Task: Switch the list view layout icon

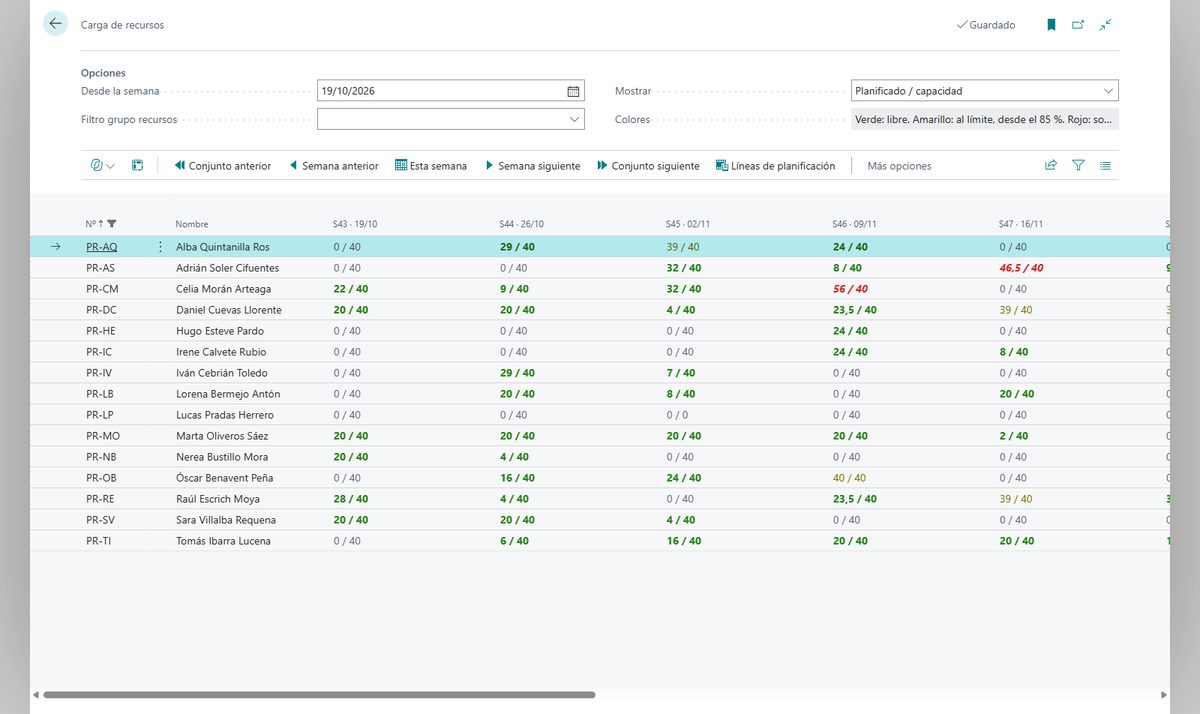Action: [x=1105, y=166]
